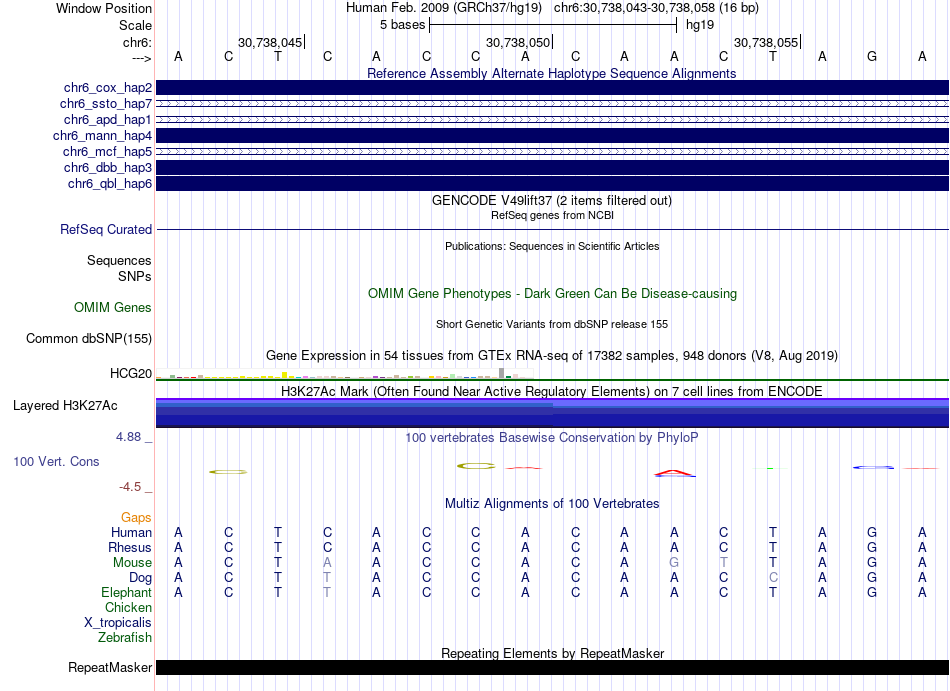Viewport: 950px width, 691px height.
Task: Click the chr6_mann_hap4 alignment bar
Action: tap(553, 135)
